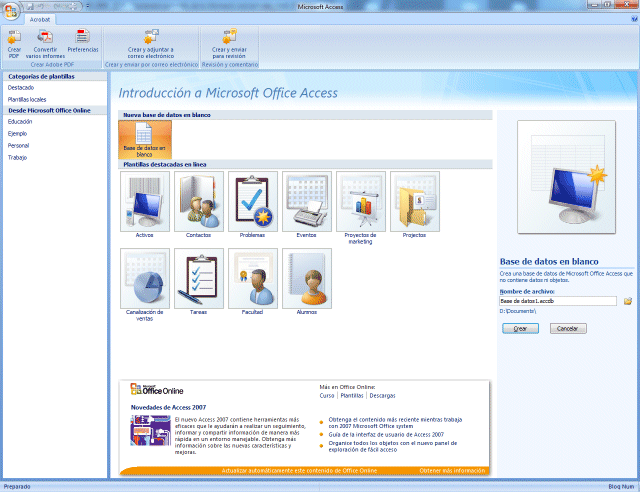Click the Office button orb
Viewport: 640px width, 492px height.
(11, 11)
